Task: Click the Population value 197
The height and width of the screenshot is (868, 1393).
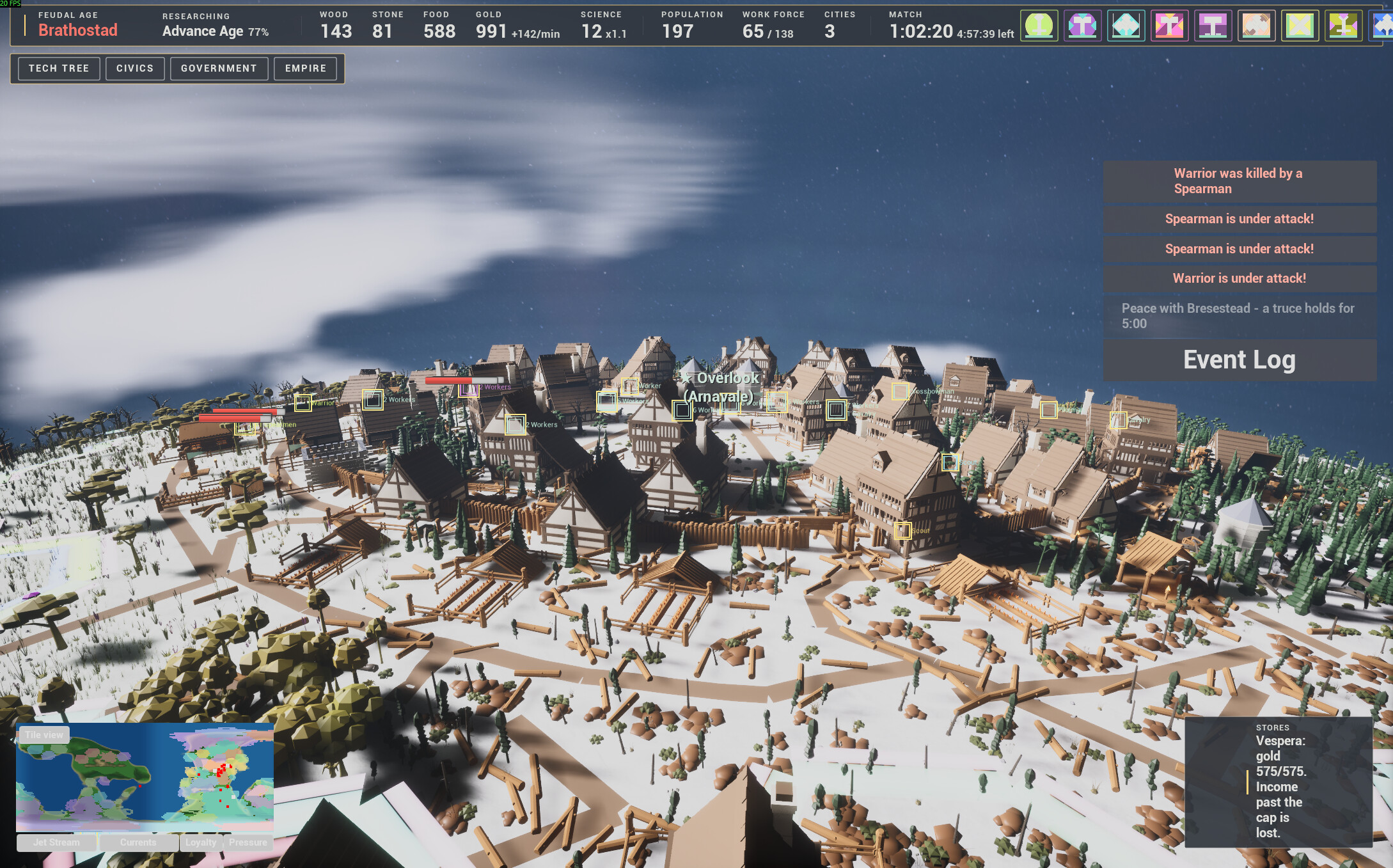Action: [677, 31]
